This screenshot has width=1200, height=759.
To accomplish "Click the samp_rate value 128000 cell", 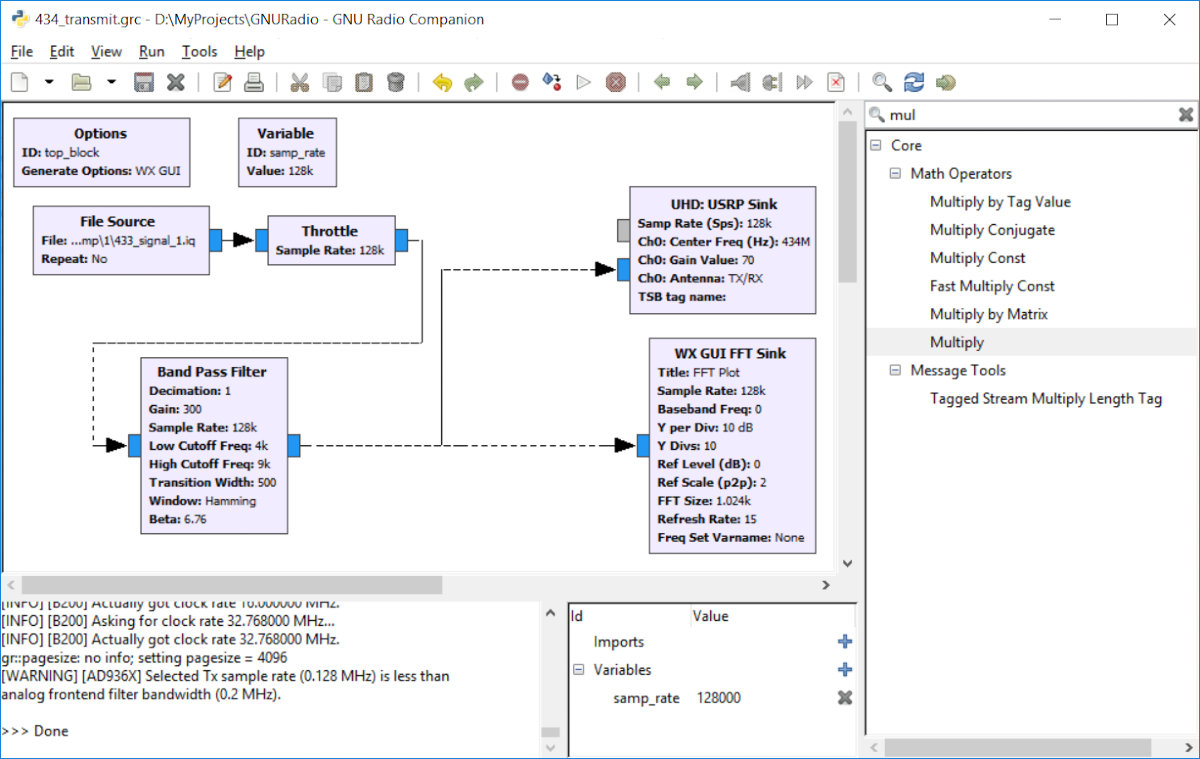I will 717,698.
